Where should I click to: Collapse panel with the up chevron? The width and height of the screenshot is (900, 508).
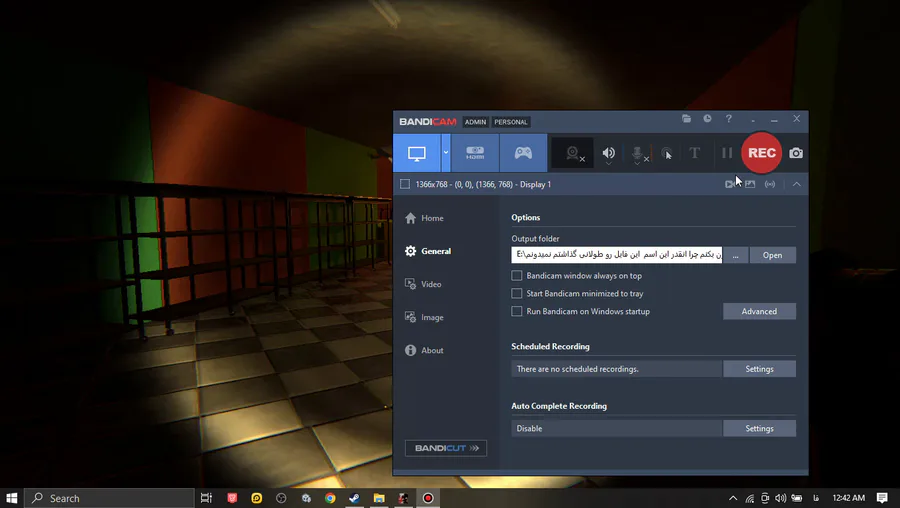(x=797, y=184)
